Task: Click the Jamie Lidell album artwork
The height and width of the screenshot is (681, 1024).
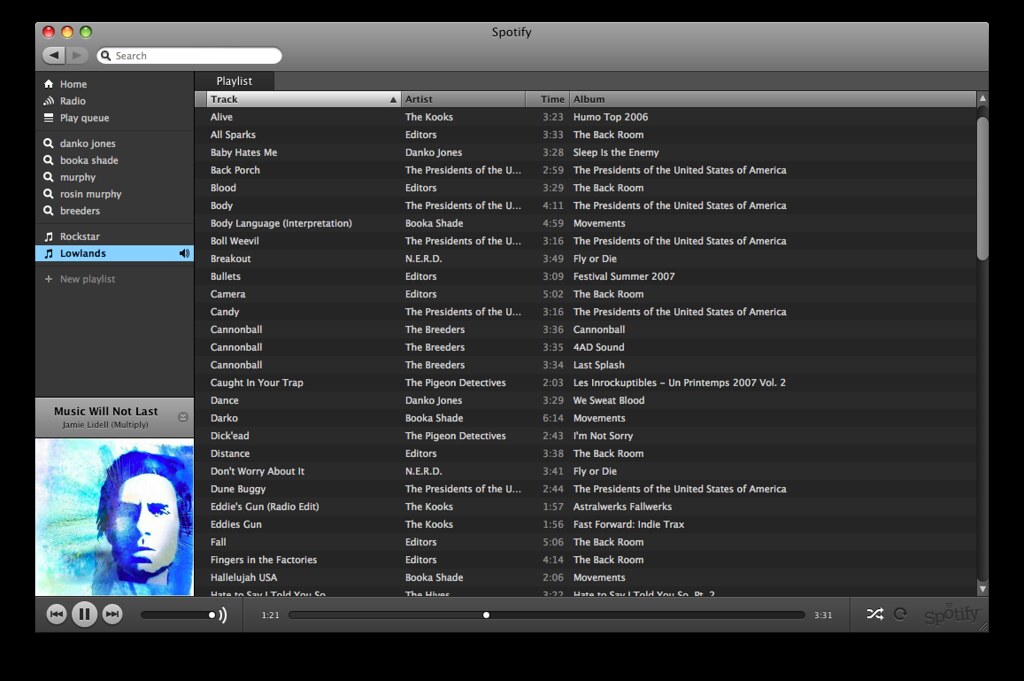Action: (x=114, y=515)
